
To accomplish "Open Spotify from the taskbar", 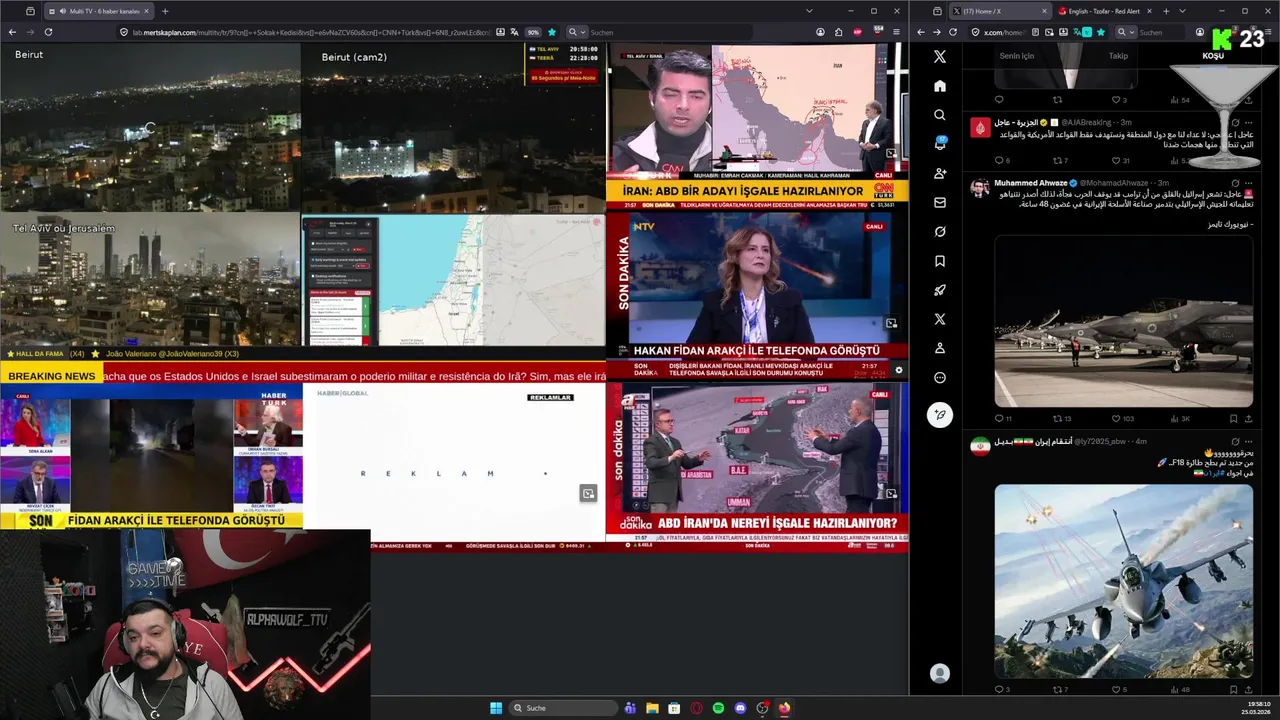I will point(718,708).
